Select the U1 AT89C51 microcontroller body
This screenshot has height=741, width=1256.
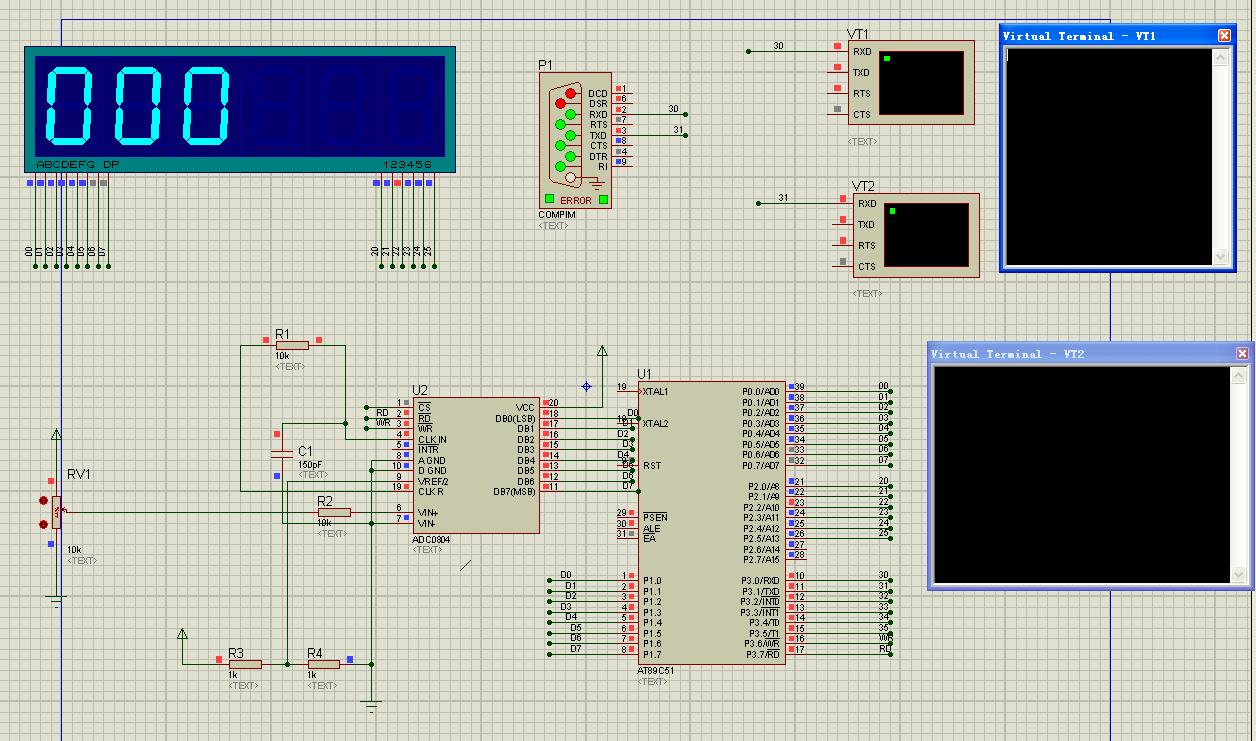[x=712, y=522]
